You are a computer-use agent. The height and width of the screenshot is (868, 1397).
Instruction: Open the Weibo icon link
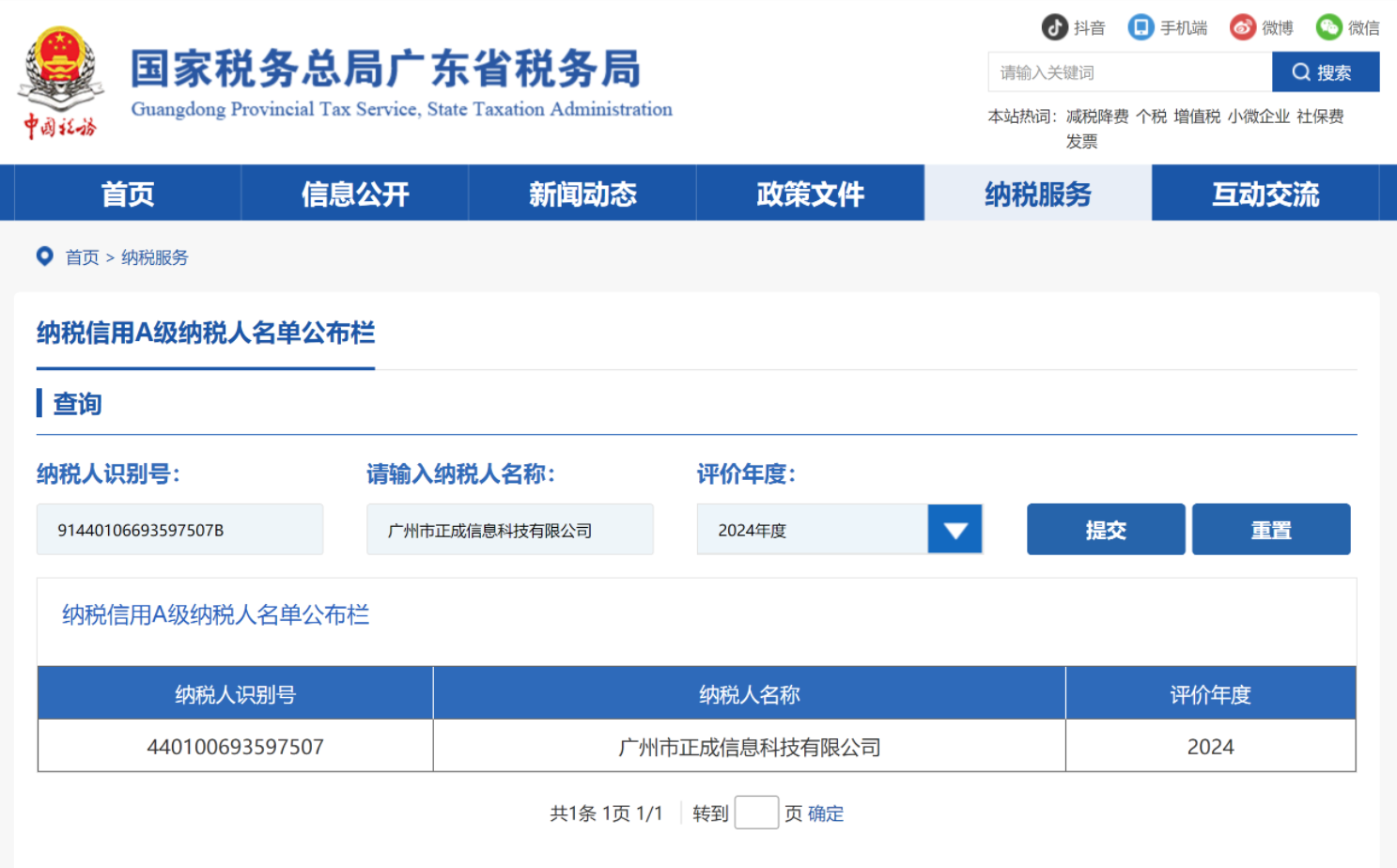coord(1243,27)
